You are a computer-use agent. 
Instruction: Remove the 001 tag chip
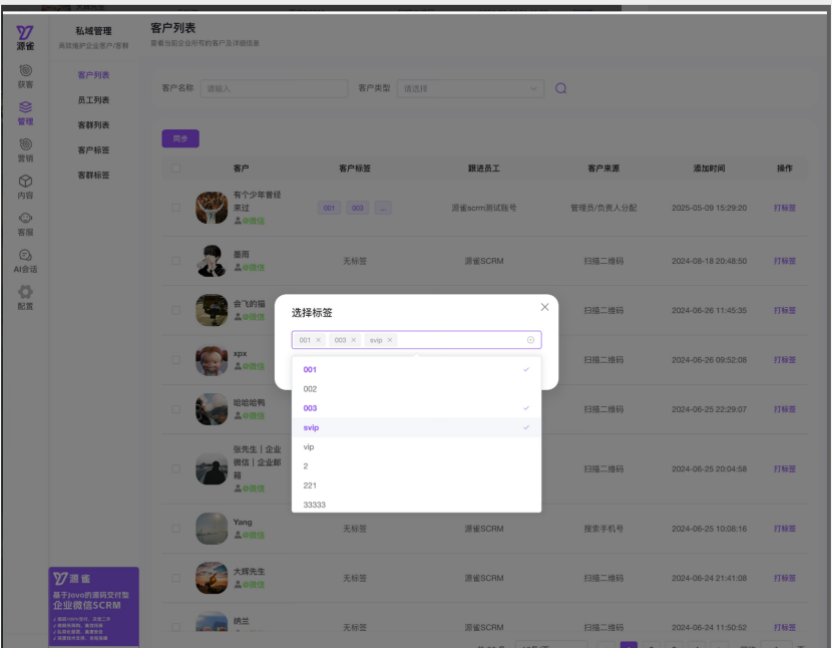point(318,340)
